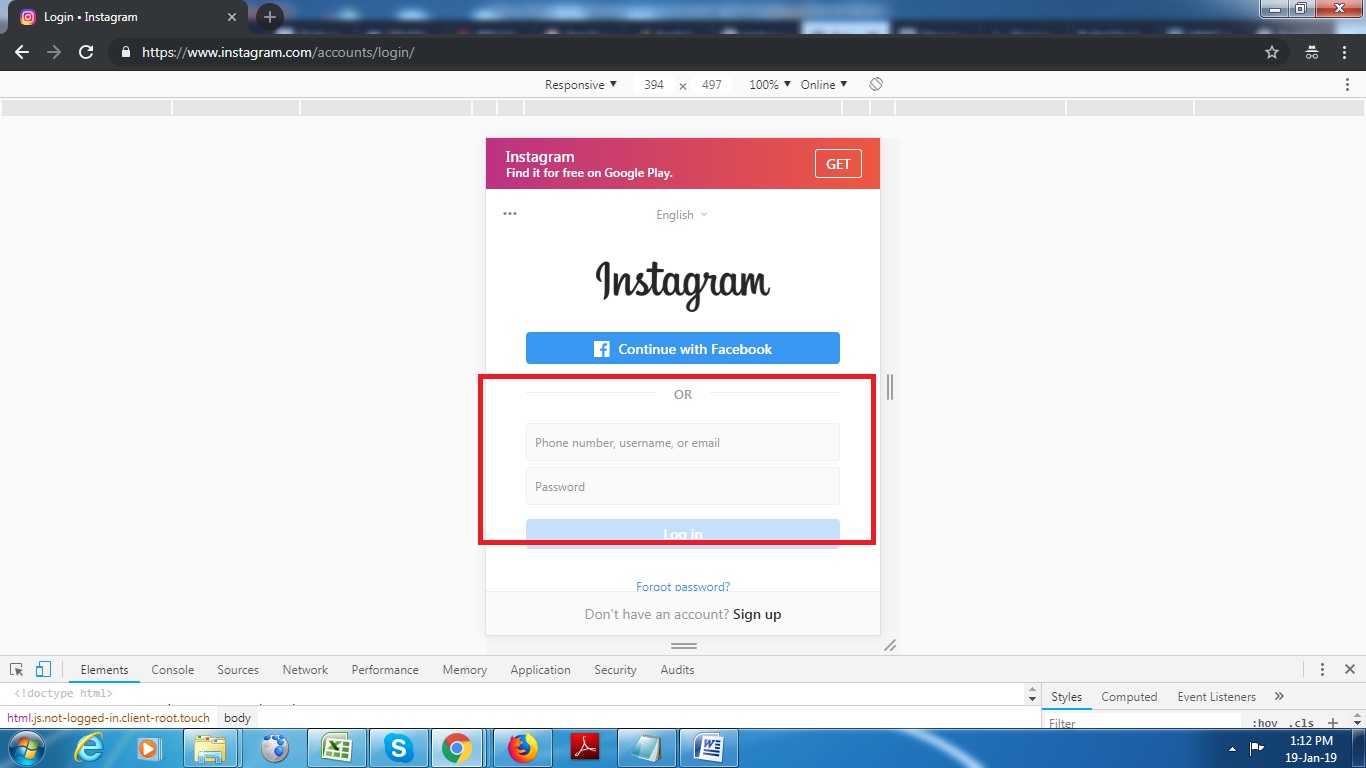Viewport: 1366px width, 768px height.
Task: Open Firefox from the taskbar
Action: tap(523, 747)
